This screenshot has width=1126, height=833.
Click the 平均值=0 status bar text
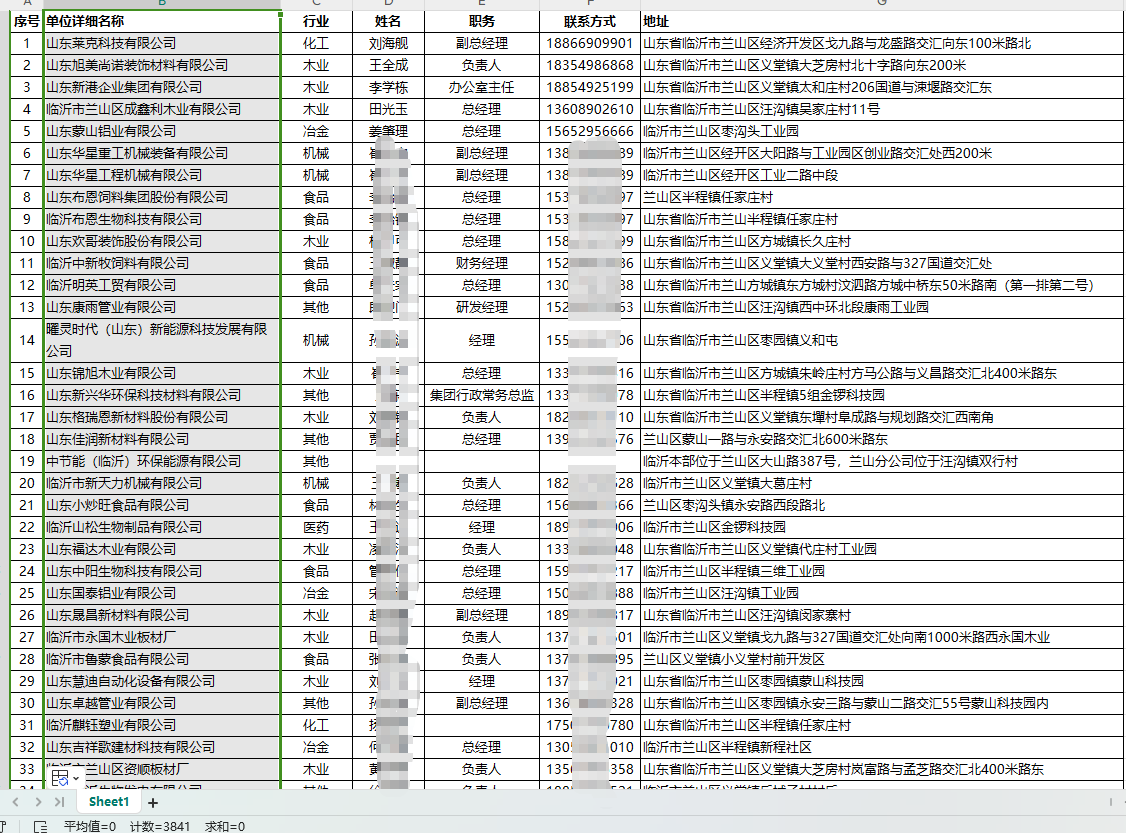[x=90, y=826]
